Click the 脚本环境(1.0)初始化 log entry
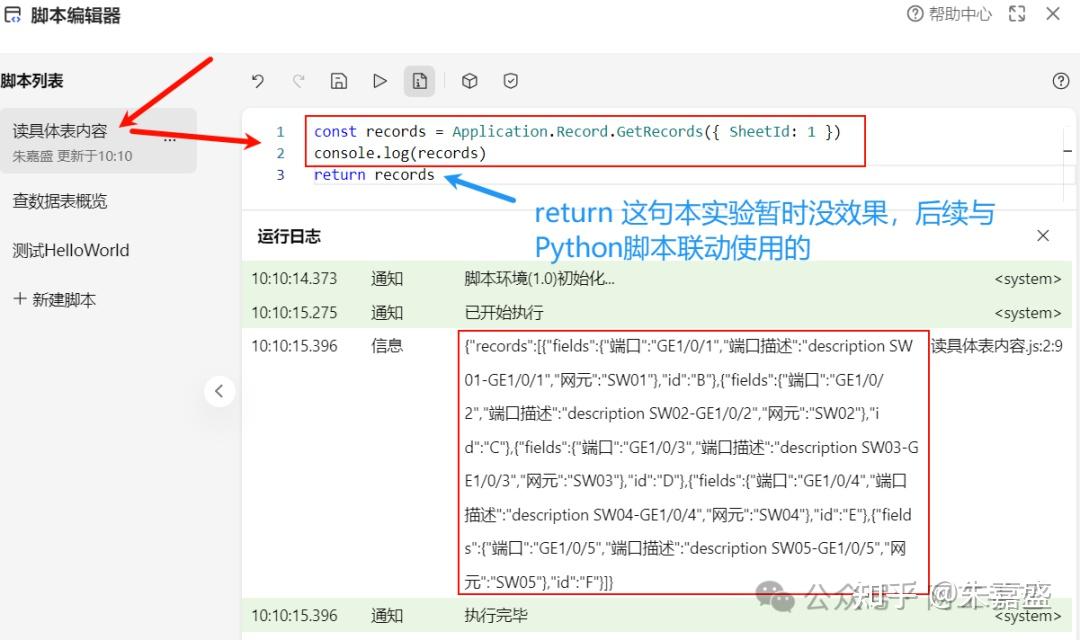1080x640 pixels. tap(656, 278)
